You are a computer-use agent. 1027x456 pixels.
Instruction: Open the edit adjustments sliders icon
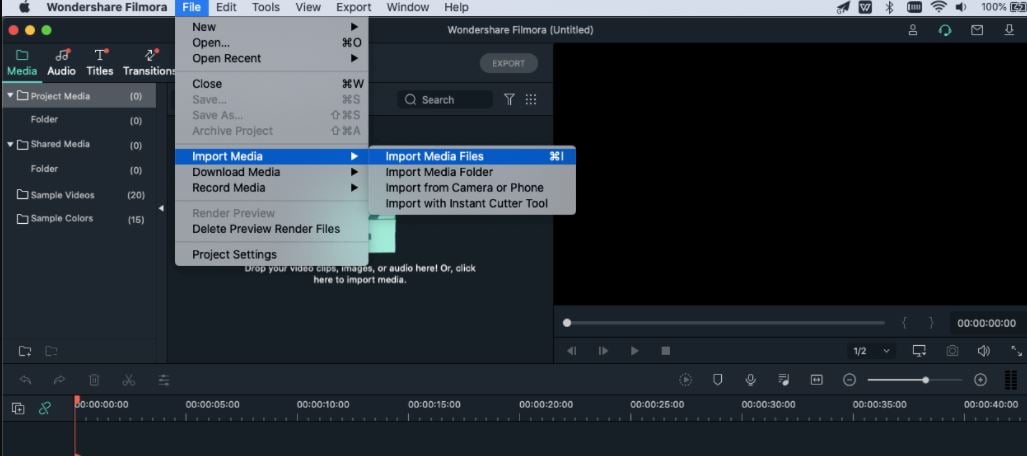(x=164, y=379)
